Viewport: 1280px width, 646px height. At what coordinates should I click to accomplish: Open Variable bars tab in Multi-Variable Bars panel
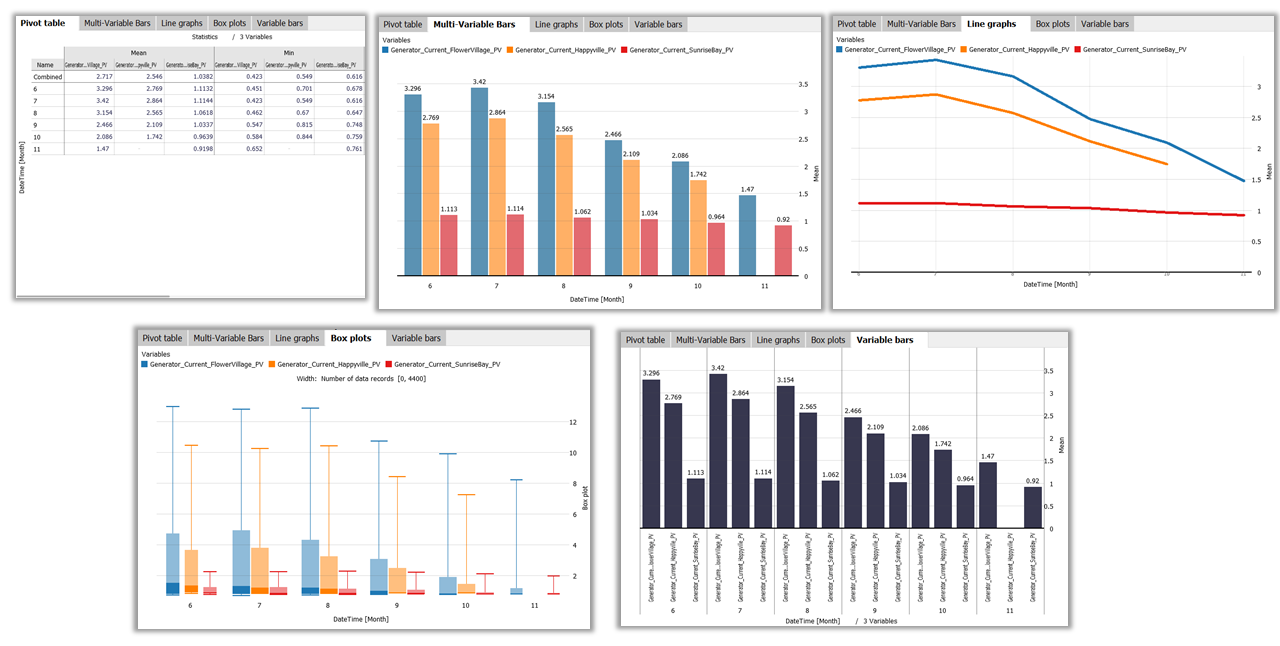pos(658,24)
